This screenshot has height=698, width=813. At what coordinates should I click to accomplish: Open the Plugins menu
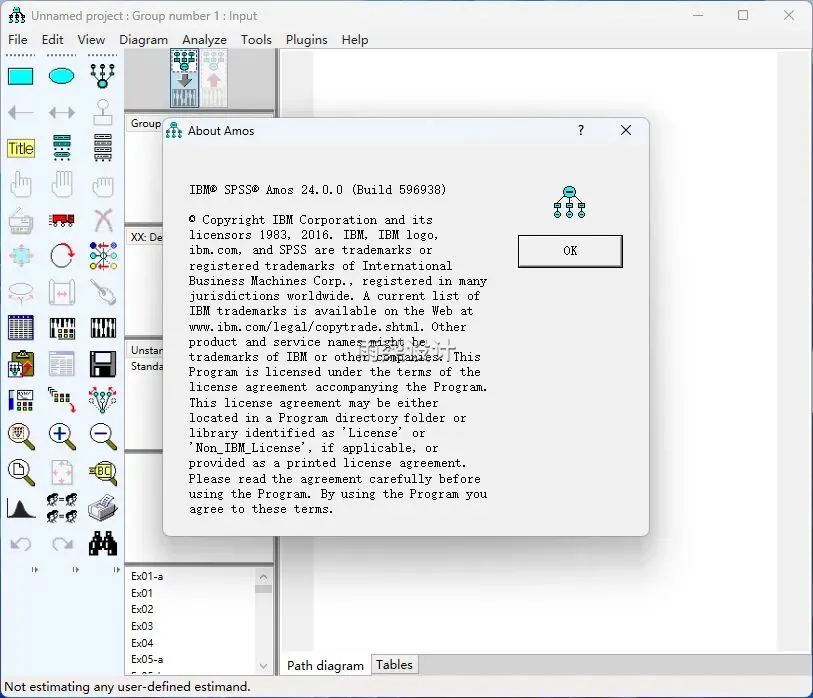306,39
